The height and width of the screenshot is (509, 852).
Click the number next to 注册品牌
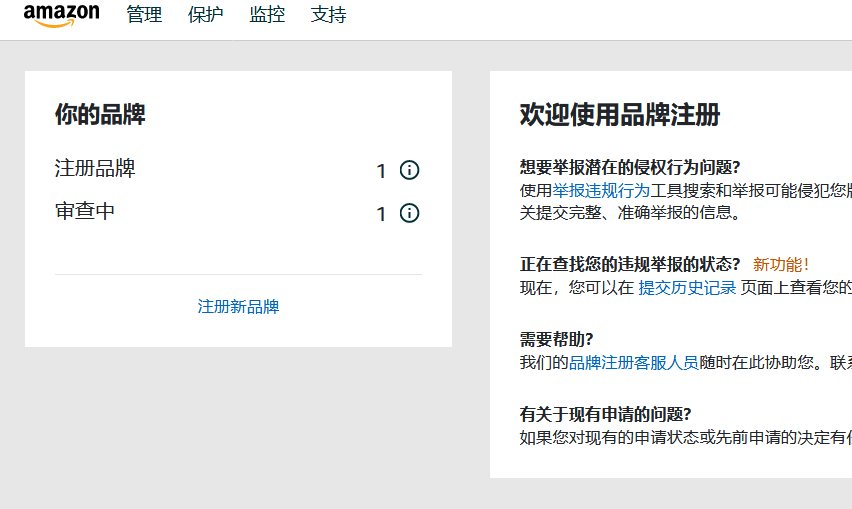(381, 171)
